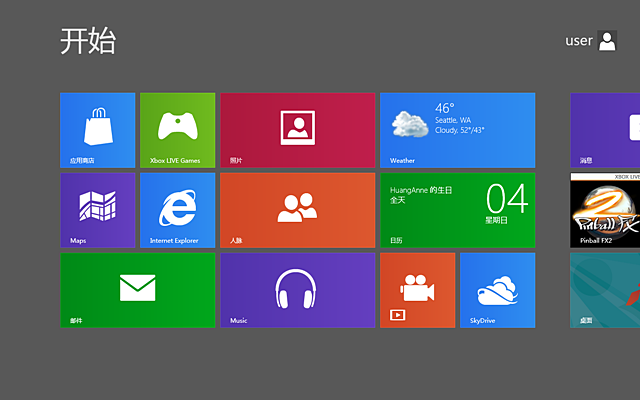Click the 46° temperature reading
640x400 pixels.
pos(444,108)
